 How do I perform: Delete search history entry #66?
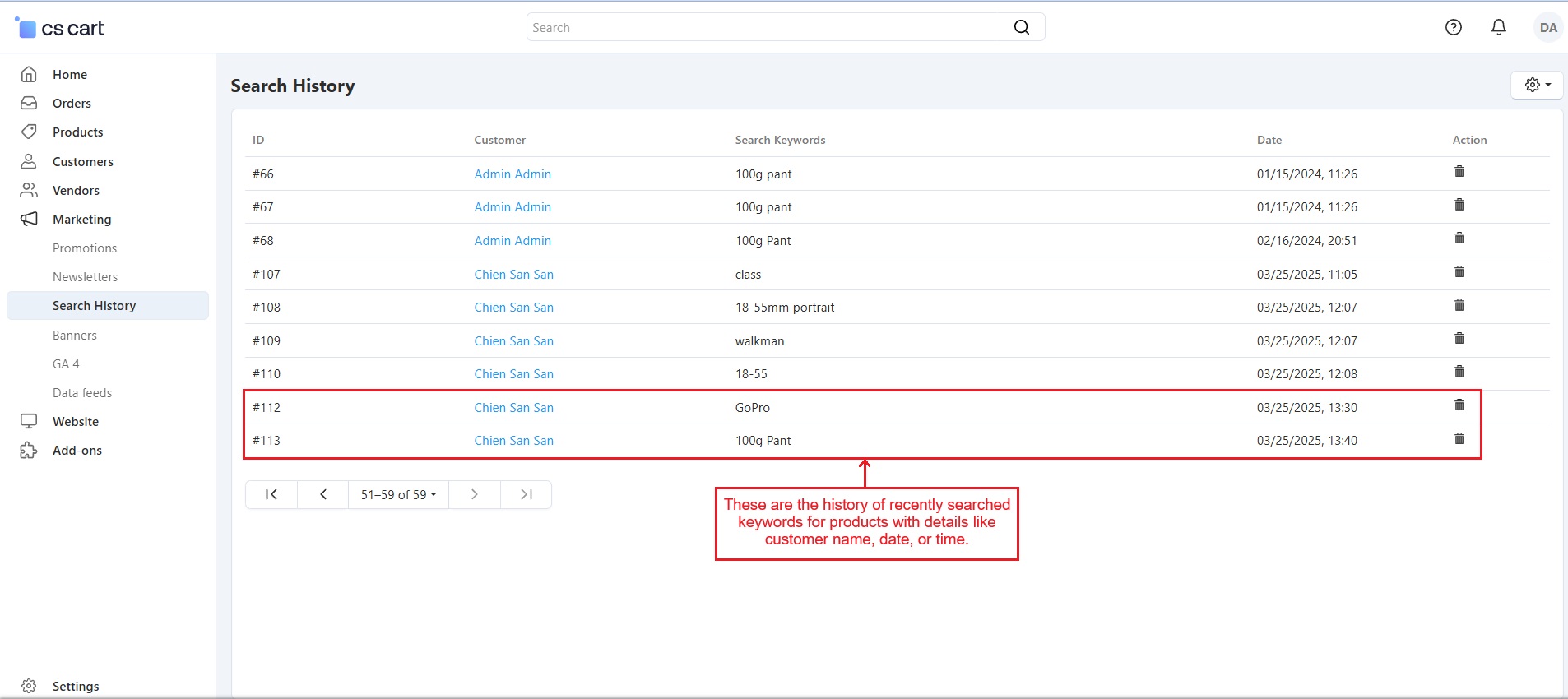click(x=1459, y=172)
